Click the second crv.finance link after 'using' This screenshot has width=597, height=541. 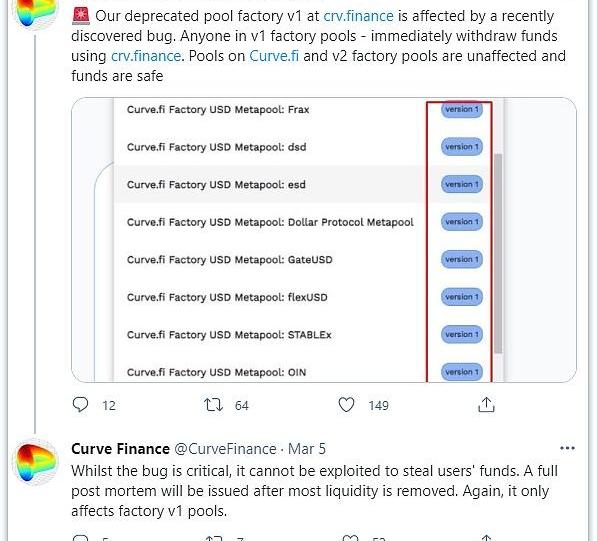pyautogui.click(x=146, y=56)
